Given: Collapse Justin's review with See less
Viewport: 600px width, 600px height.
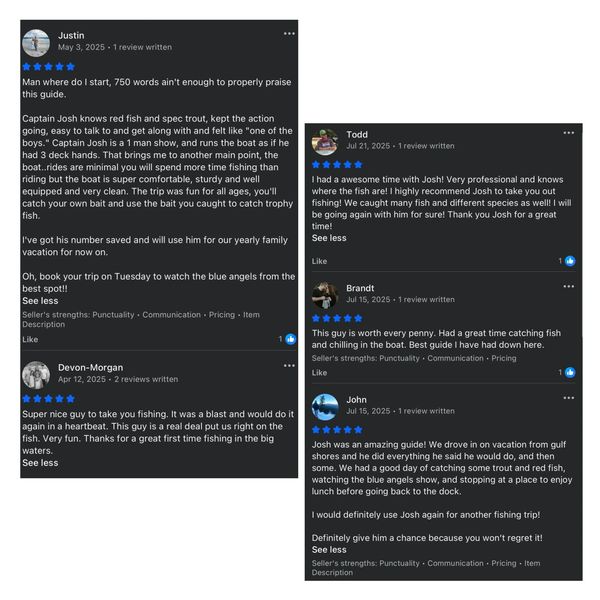Looking at the screenshot, I should [40, 300].
